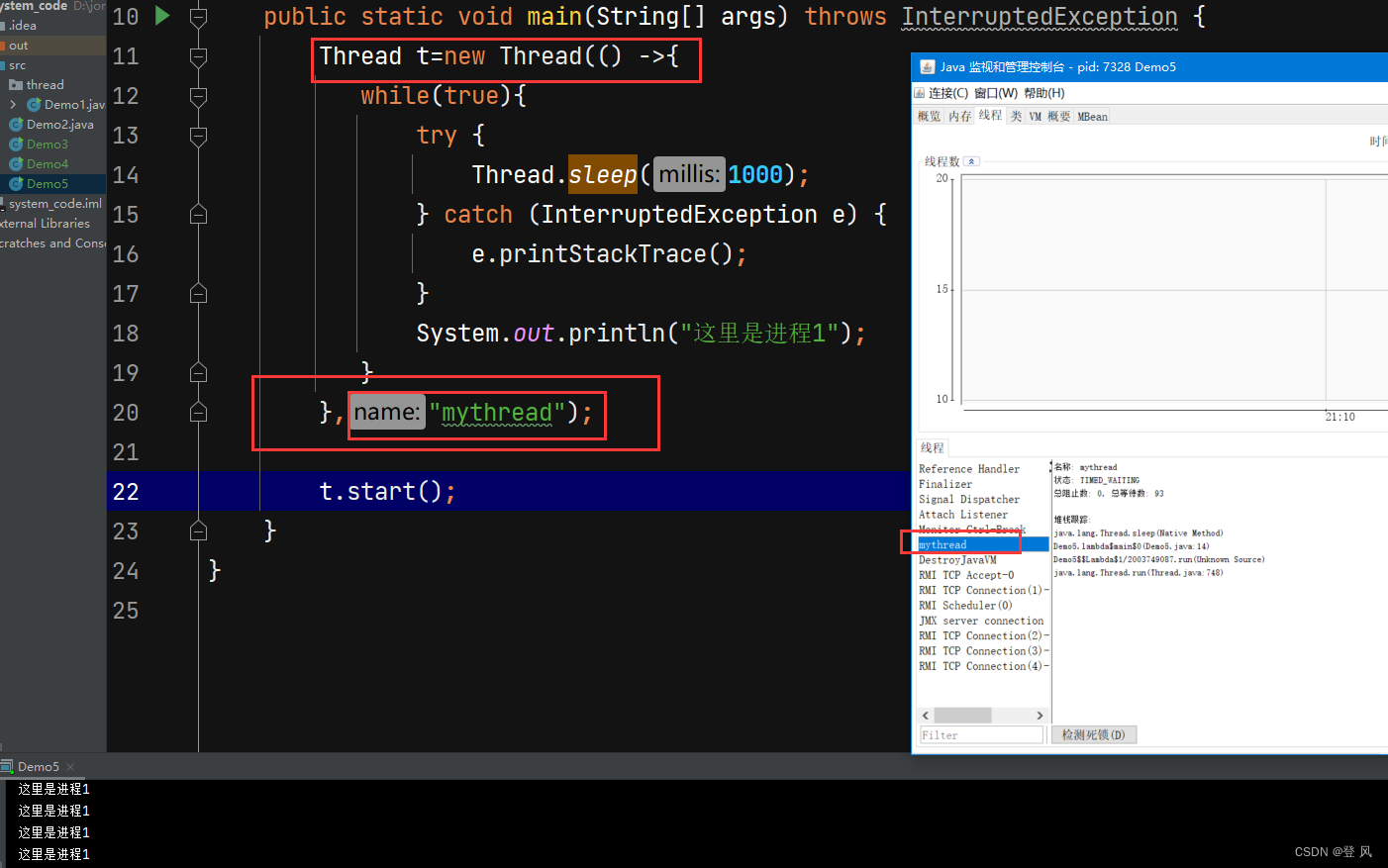Screen dimensions: 1388x868
Task: Click the "mythread" string literal on line 20
Action: [x=497, y=413]
